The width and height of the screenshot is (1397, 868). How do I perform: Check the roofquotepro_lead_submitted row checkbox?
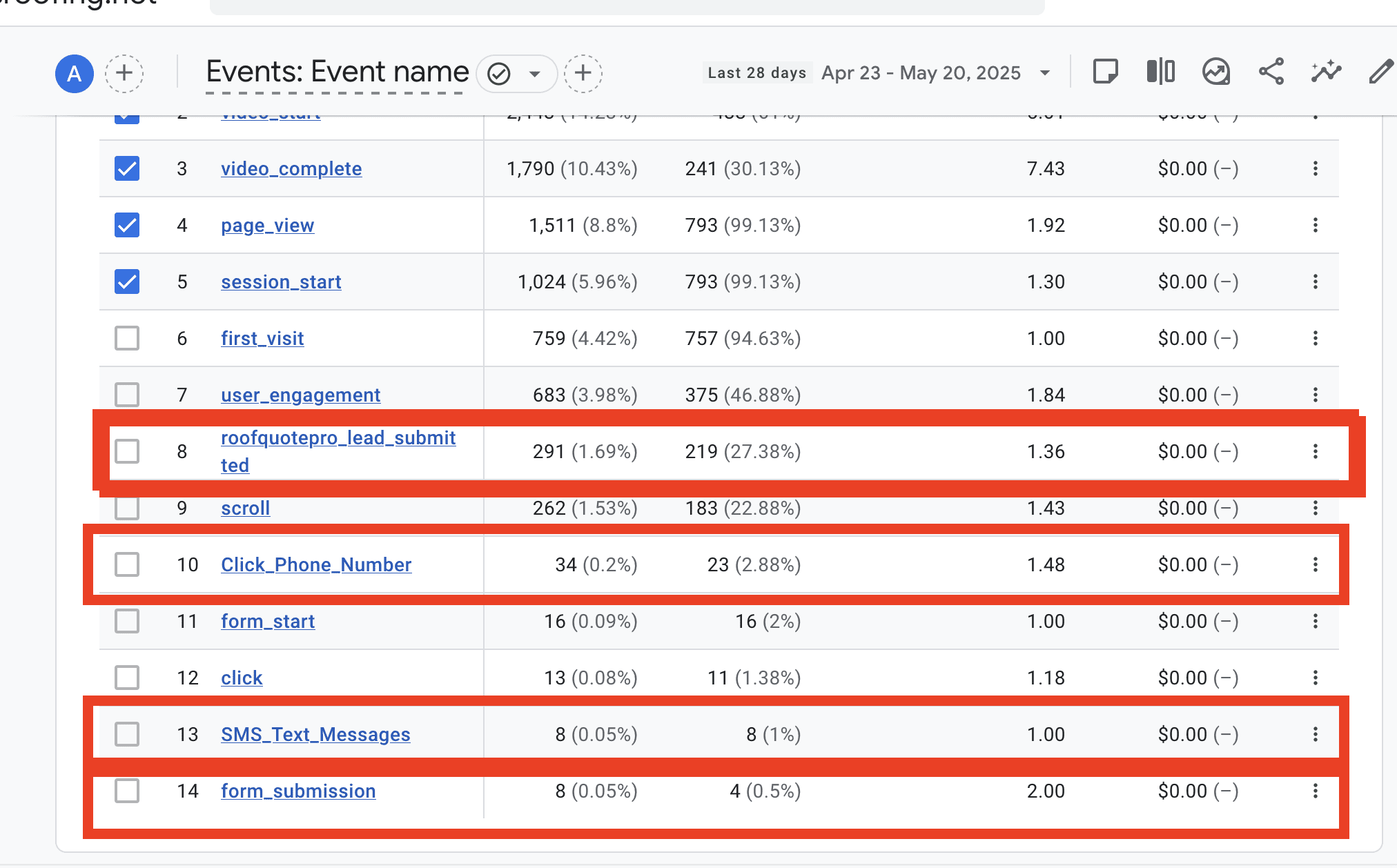click(x=127, y=451)
